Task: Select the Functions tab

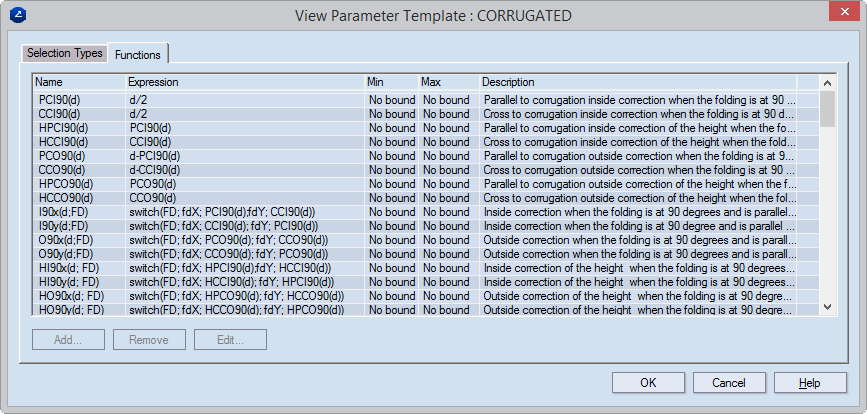Action: coord(138,54)
